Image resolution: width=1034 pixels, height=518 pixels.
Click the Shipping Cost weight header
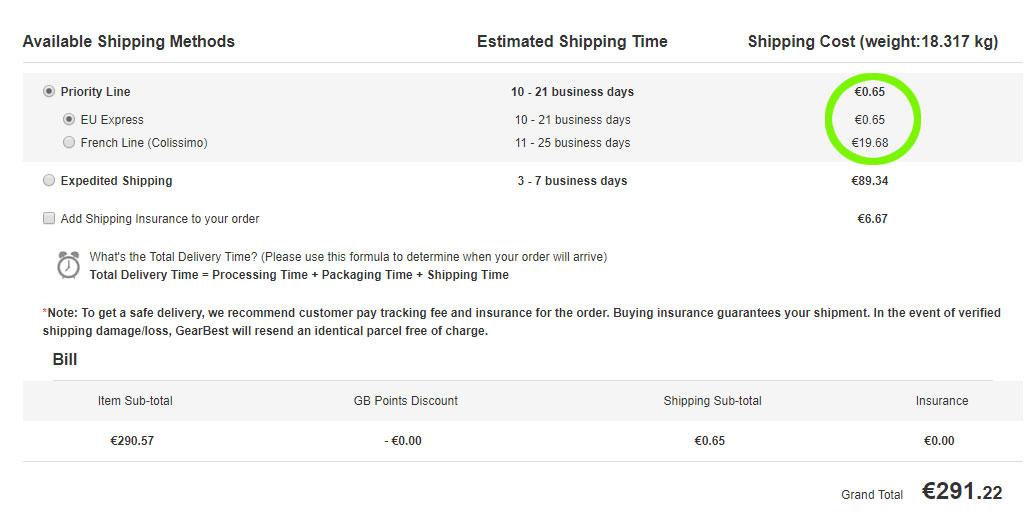(x=873, y=42)
